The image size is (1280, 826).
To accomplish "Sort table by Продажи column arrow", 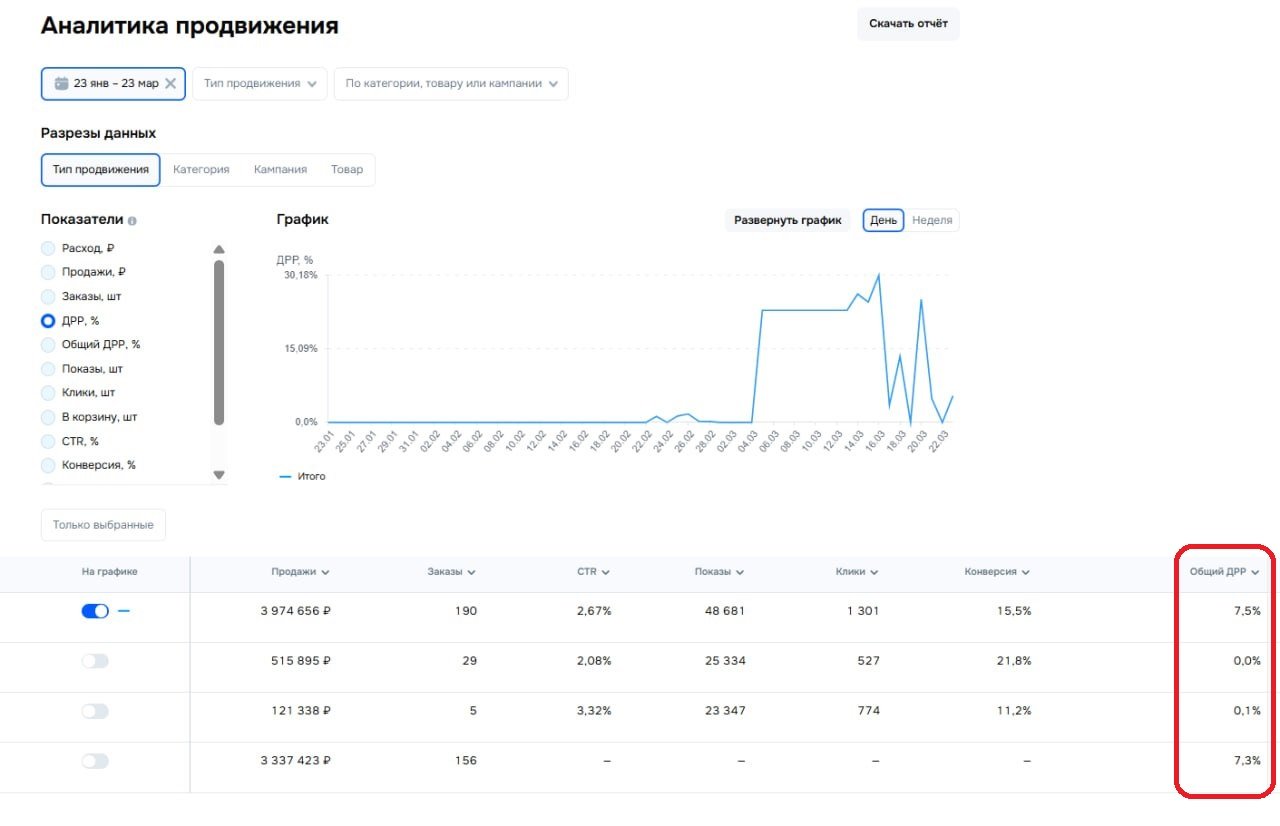I will pos(325,572).
